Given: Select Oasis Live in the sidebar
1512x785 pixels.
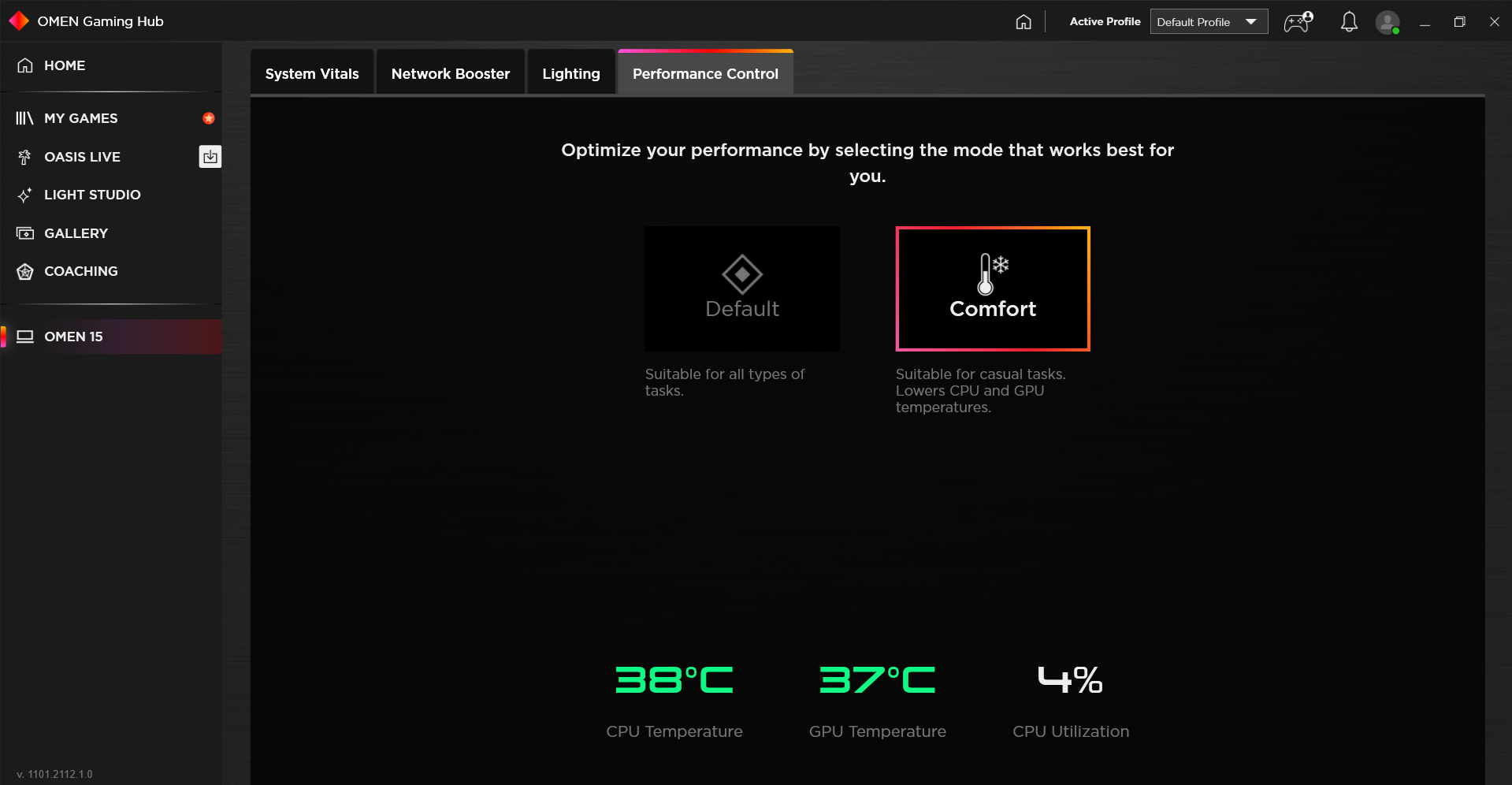Looking at the screenshot, I should (83, 156).
